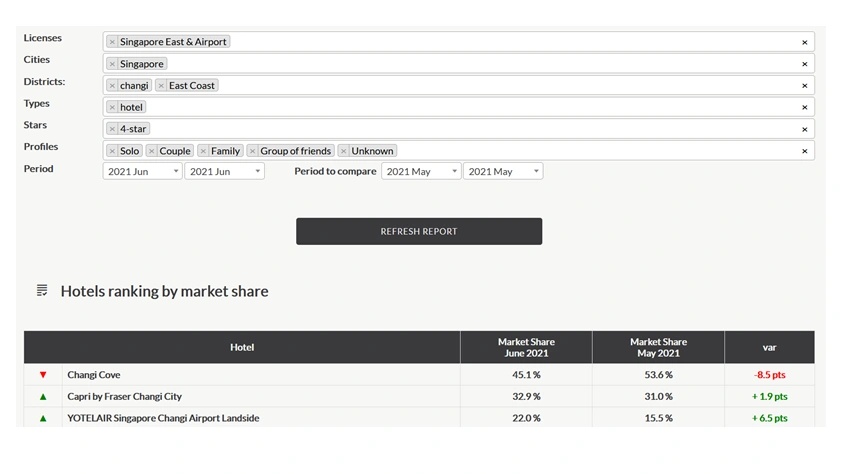
Task: Remove the Family profile tag
Action: tap(203, 151)
